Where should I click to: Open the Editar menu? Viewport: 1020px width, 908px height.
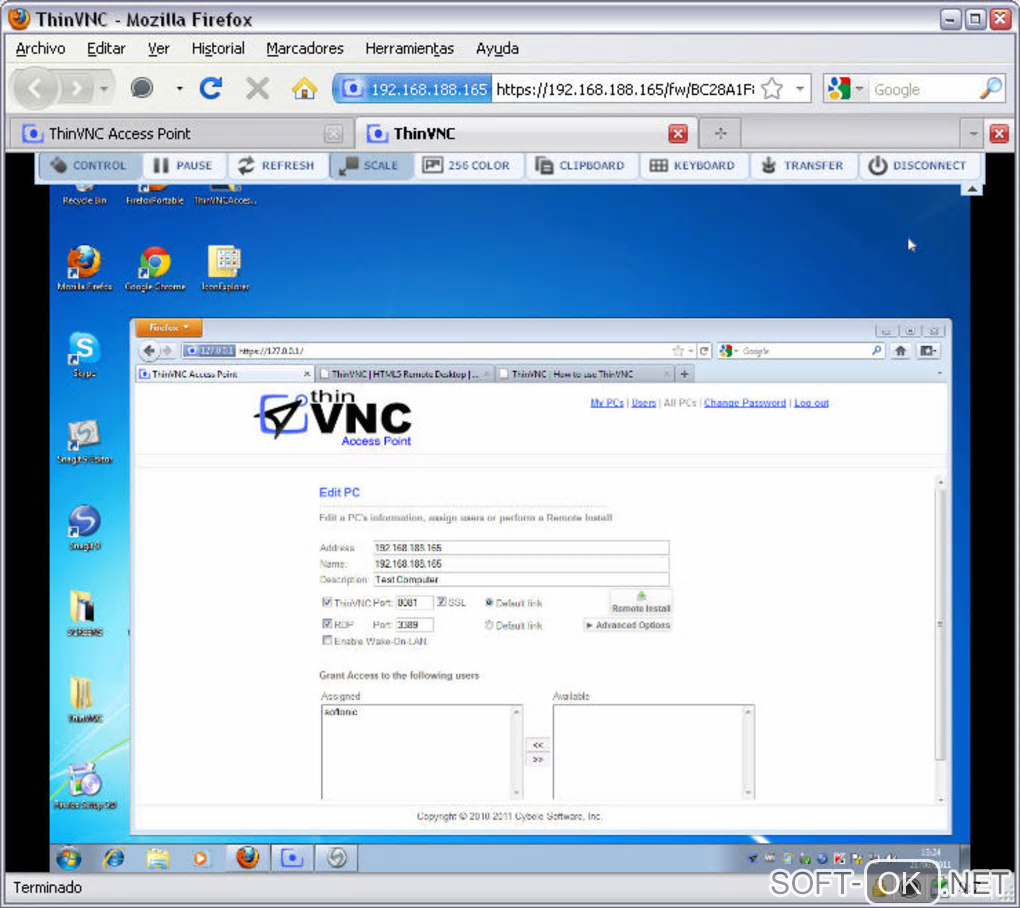(x=106, y=49)
